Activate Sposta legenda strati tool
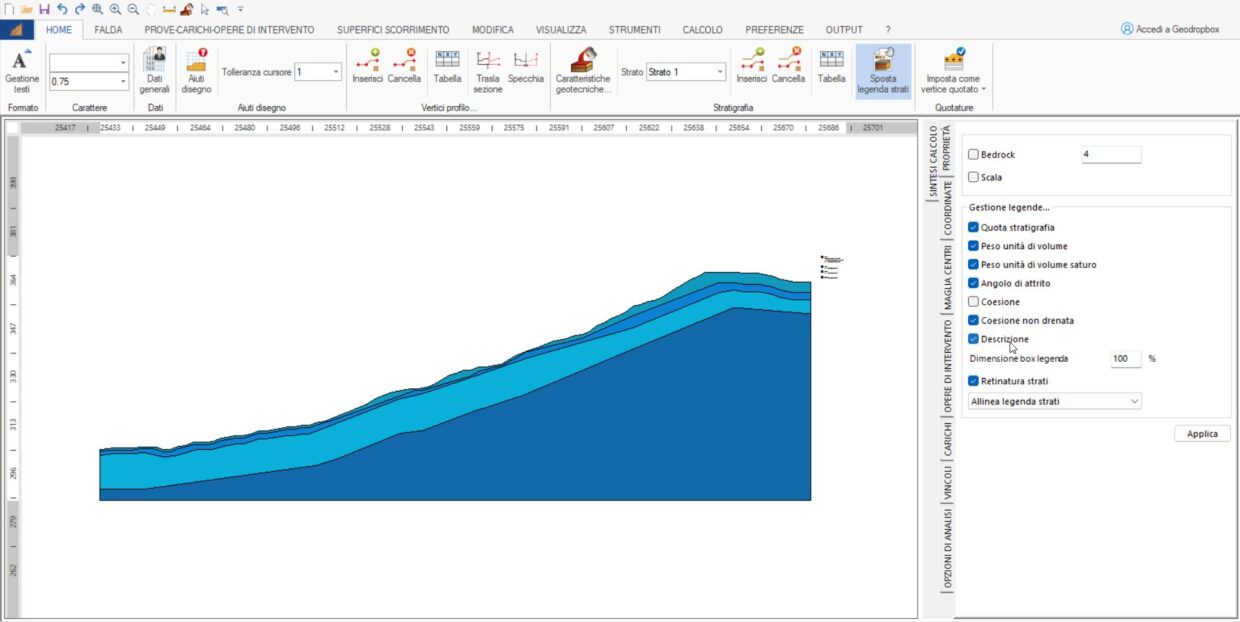1240x622 pixels. coord(882,70)
